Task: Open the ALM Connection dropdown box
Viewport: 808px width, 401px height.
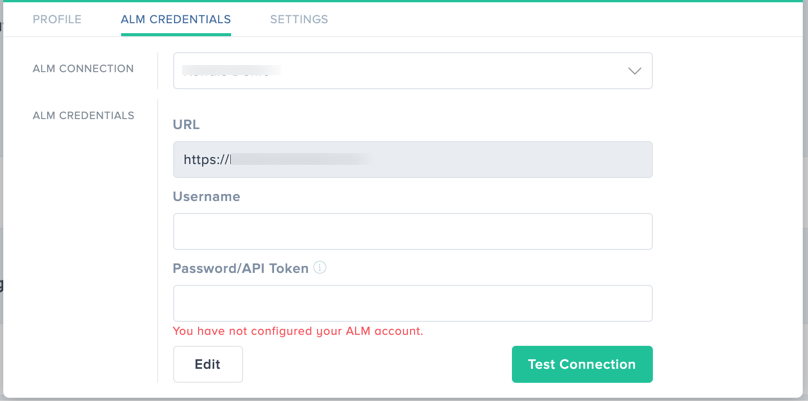Action: 413,71
